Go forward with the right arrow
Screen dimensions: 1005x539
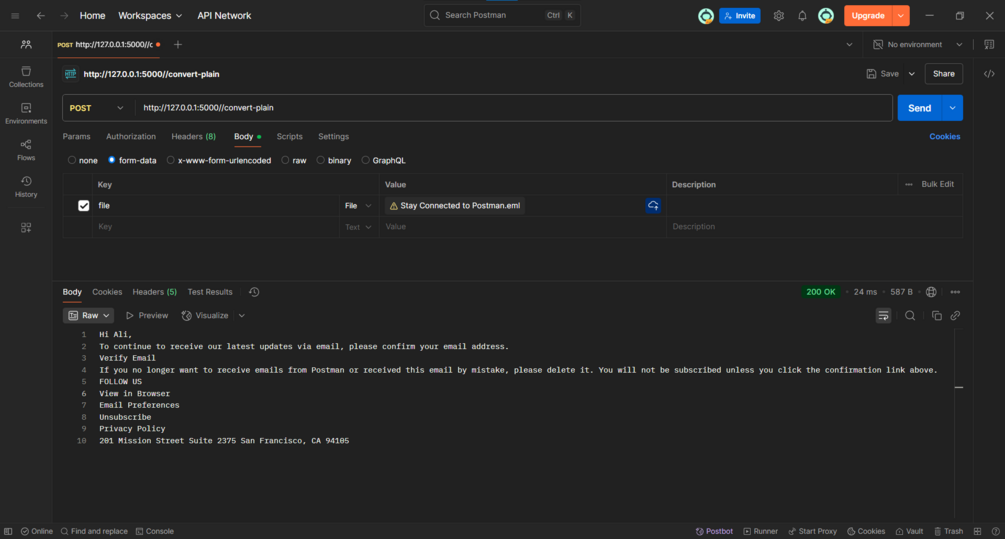pos(64,15)
